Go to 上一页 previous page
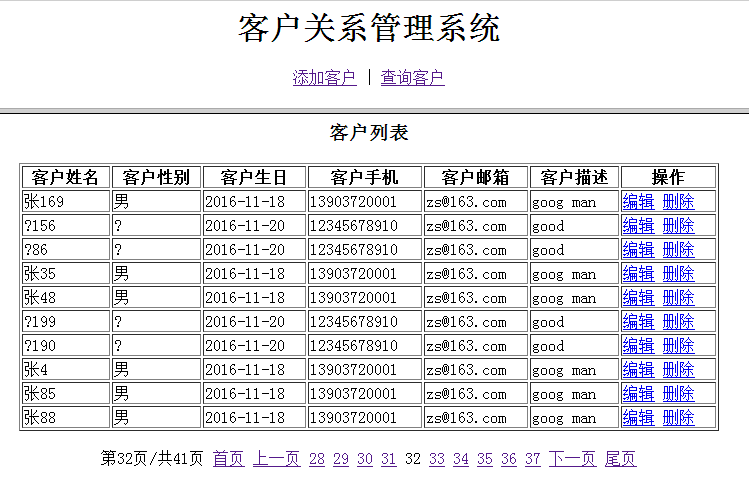The height and width of the screenshot is (501, 749). (x=277, y=459)
